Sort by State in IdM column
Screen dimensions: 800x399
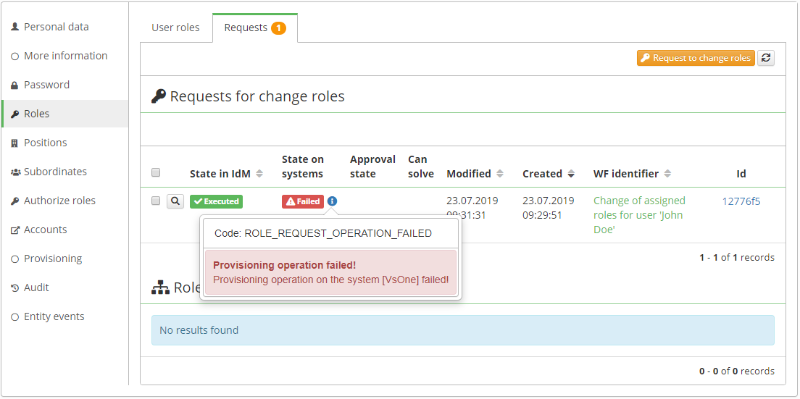[x=226, y=174]
